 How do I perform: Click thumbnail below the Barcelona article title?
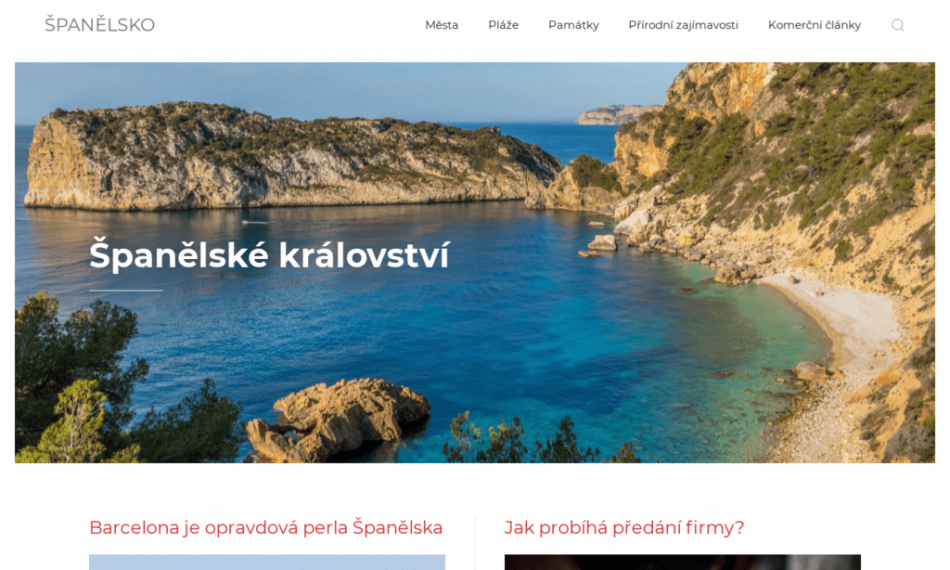(267, 562)
